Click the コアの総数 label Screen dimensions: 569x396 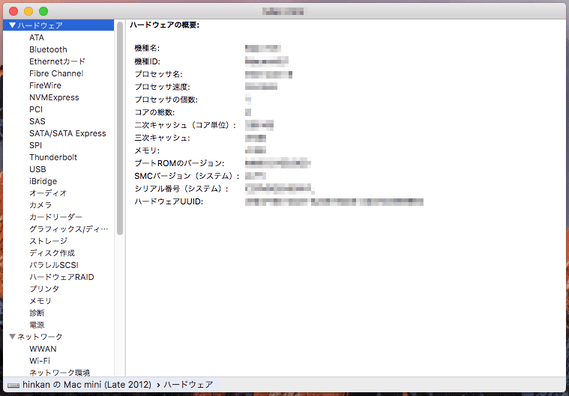[155, 113]
